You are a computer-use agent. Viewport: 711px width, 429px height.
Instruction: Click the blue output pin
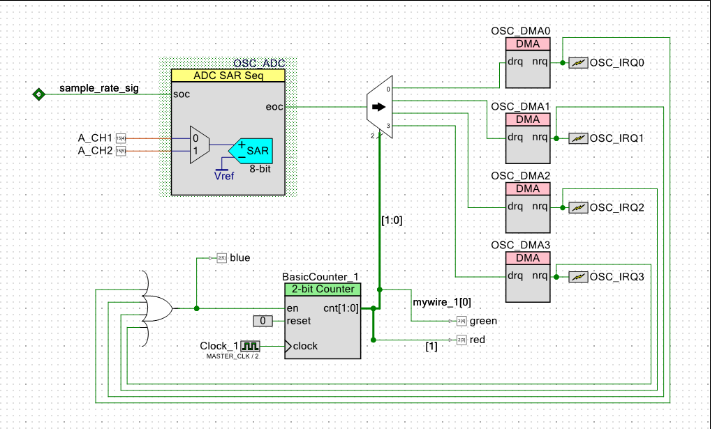[222, 258]
